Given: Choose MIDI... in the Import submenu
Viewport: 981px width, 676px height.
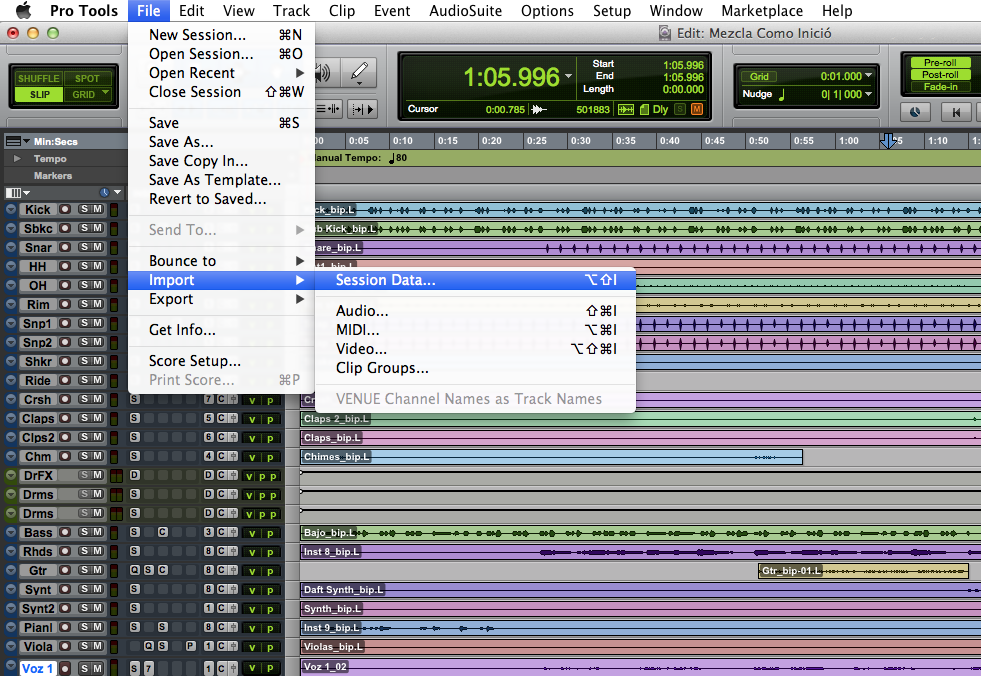Looking at the screenshot, I should click(x=475, y=329).
